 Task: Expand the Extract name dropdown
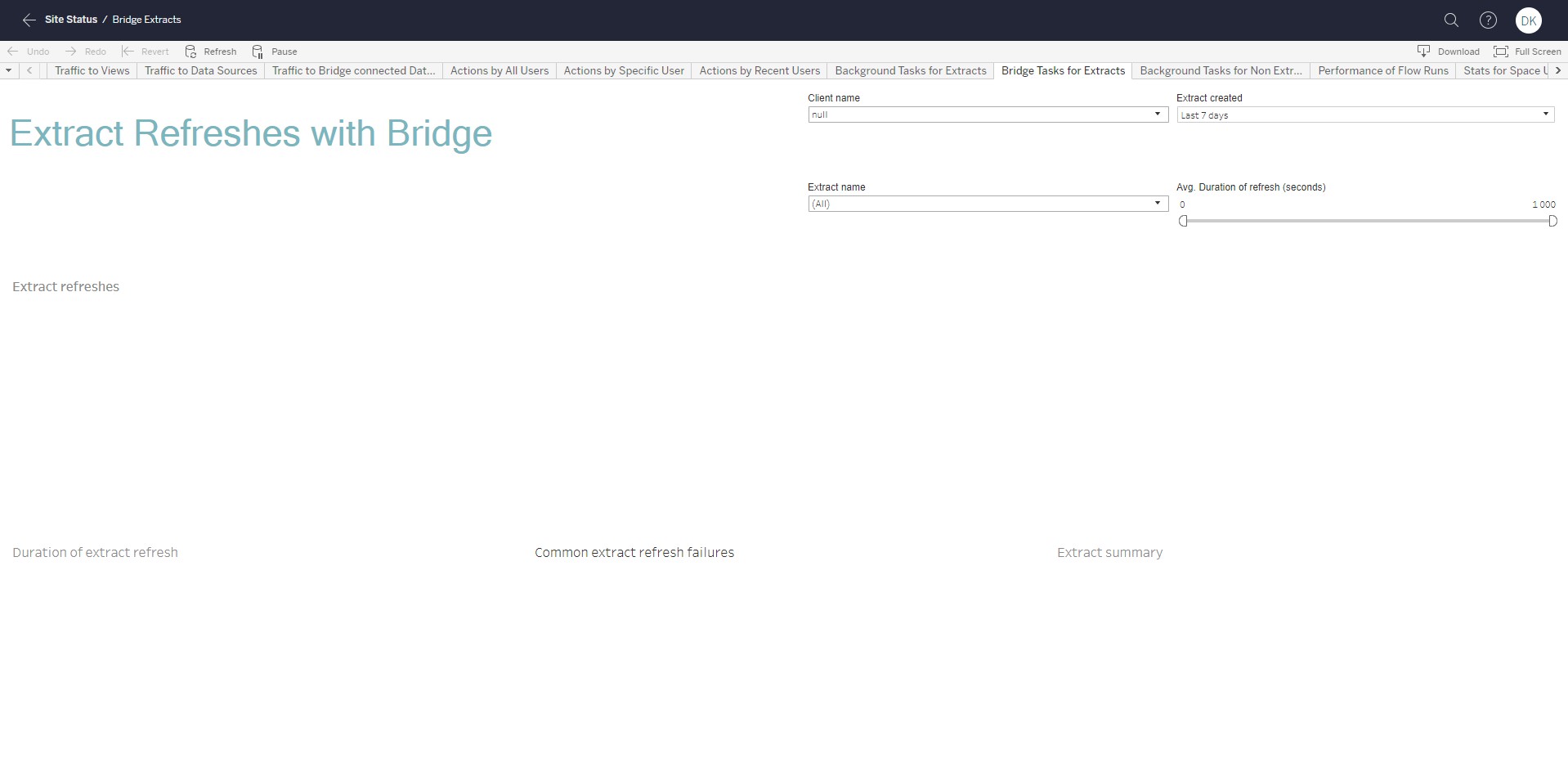click(1157, 204)
